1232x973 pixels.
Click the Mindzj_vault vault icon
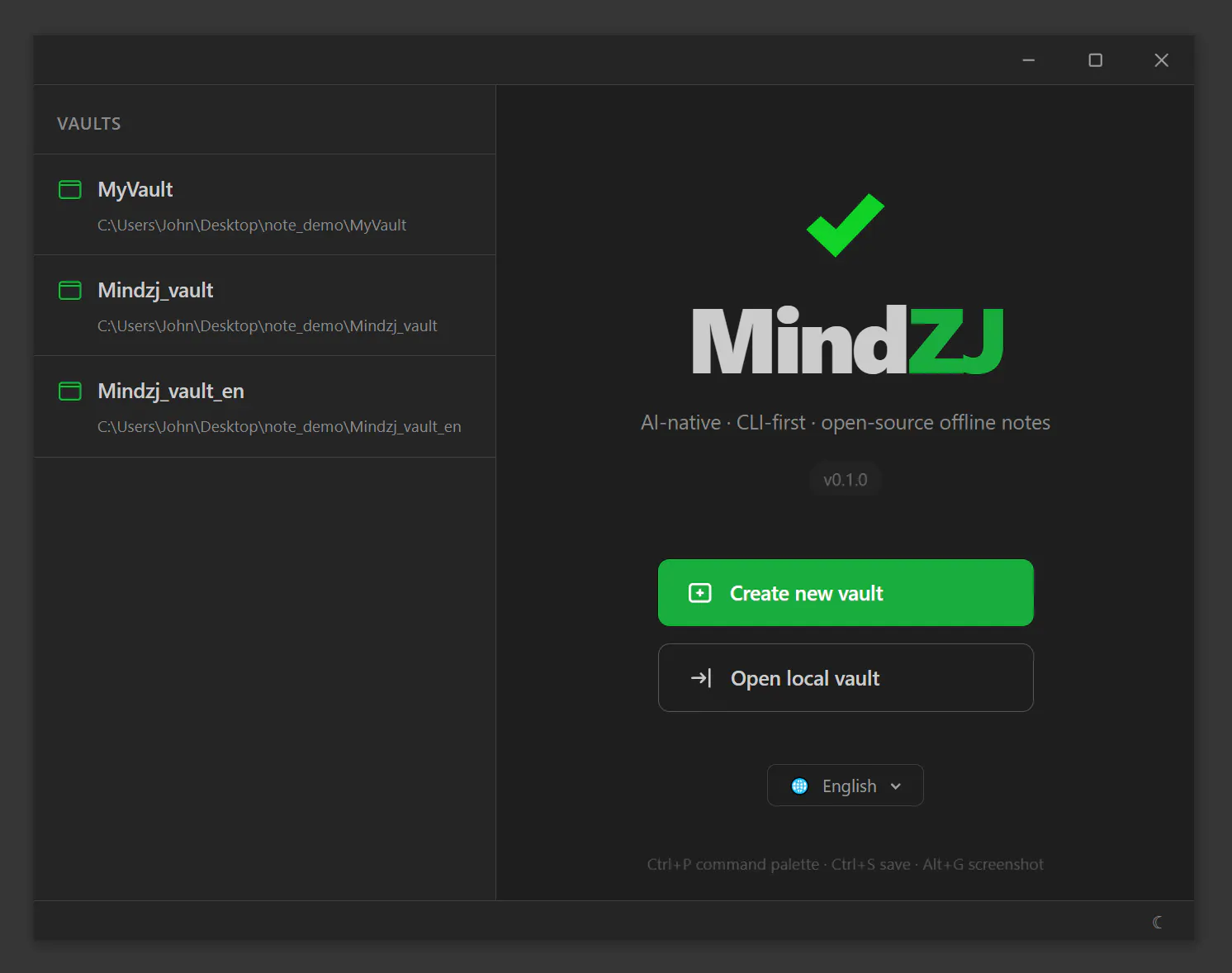[x=70, y=291]
